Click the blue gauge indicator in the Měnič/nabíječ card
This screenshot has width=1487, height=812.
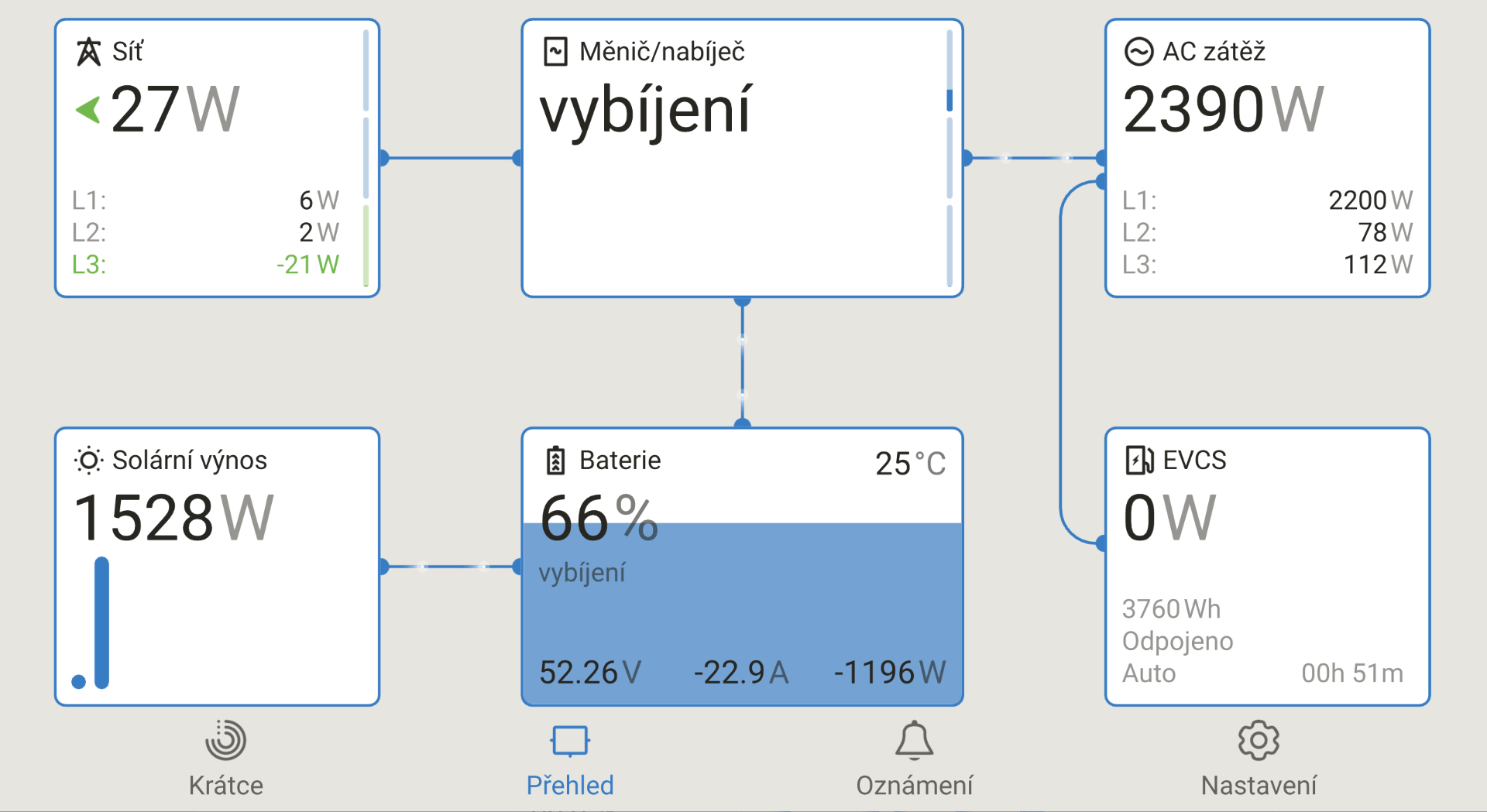950,100
